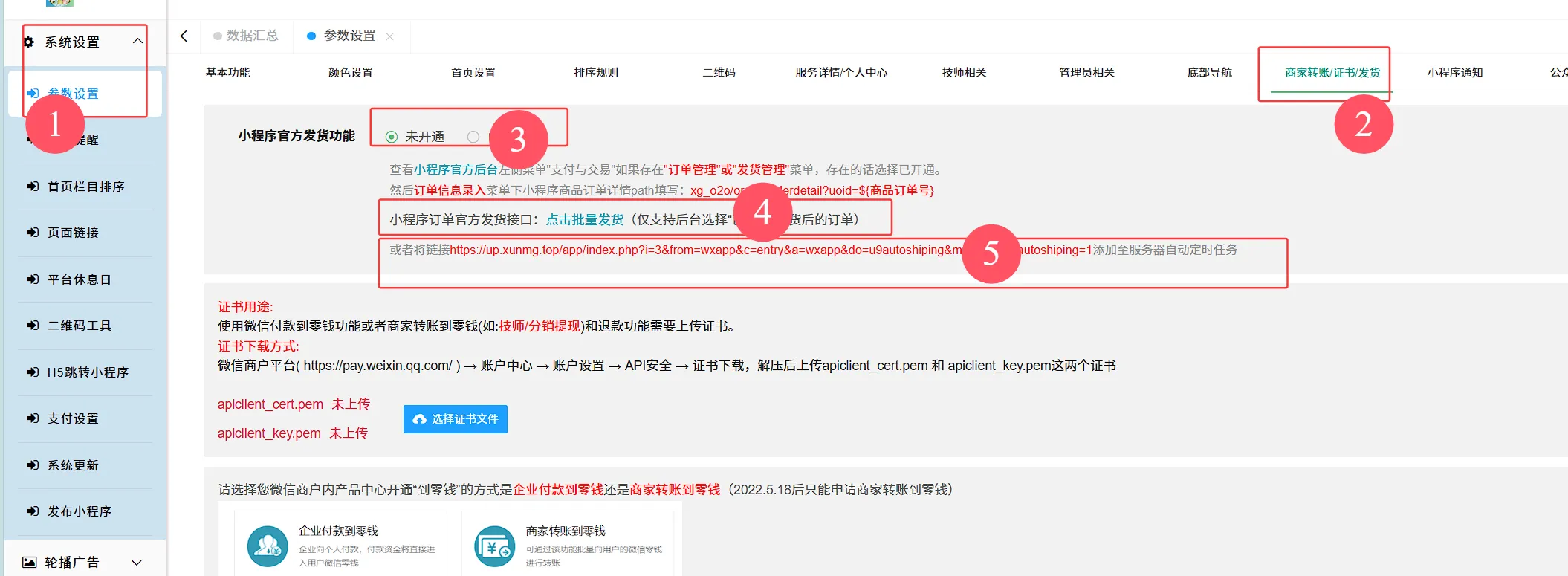Open the 底部导航 tab
Screen dimensions: 1568x576
coord(1209,73)
